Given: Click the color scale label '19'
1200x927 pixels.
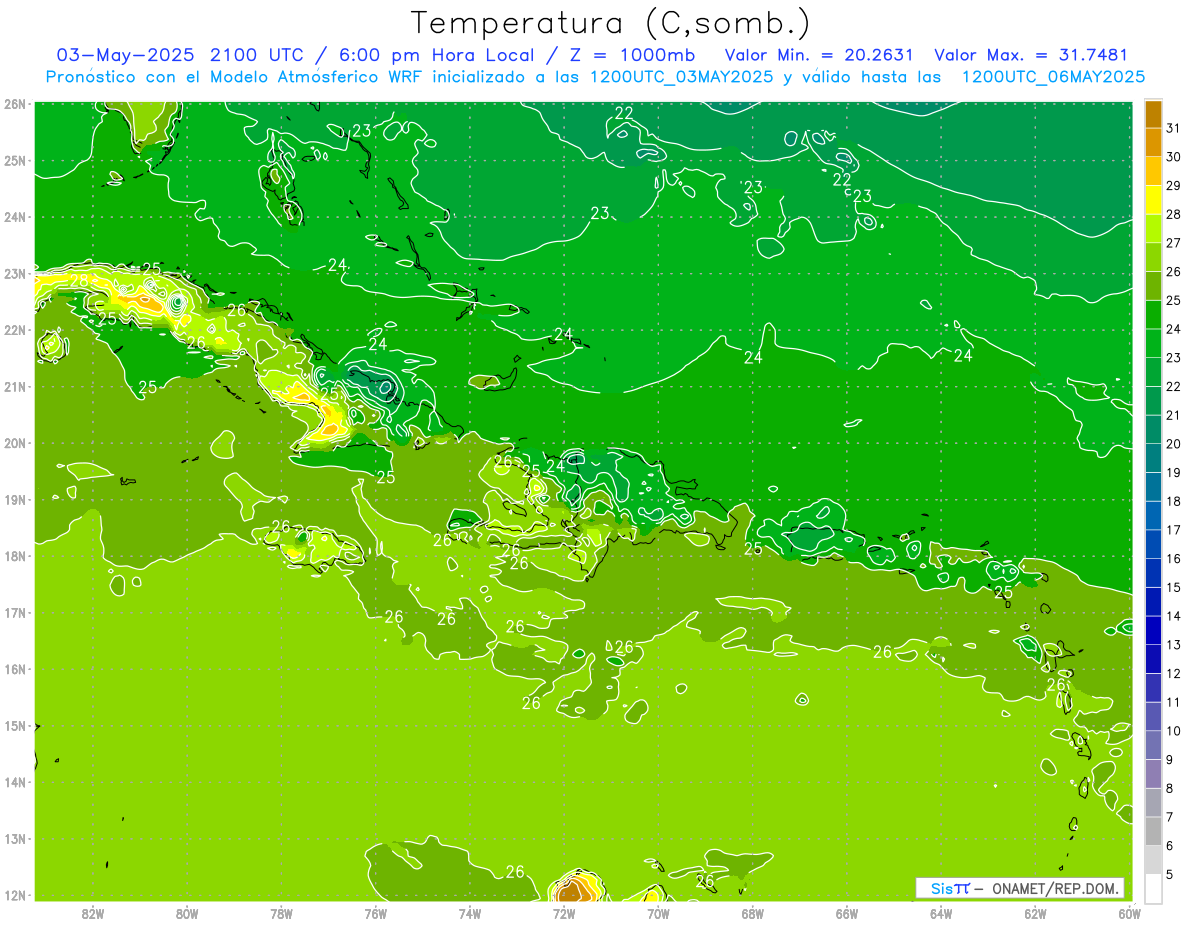Looking at the screenshot, I should pos(1173,472).
